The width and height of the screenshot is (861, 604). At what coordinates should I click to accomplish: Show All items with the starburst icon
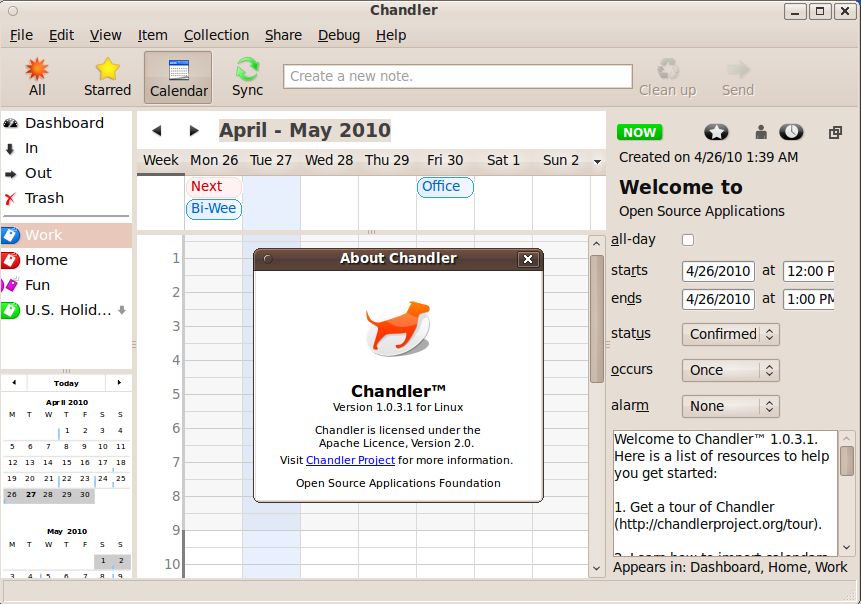pyautogui.click(x=37, y=77)
